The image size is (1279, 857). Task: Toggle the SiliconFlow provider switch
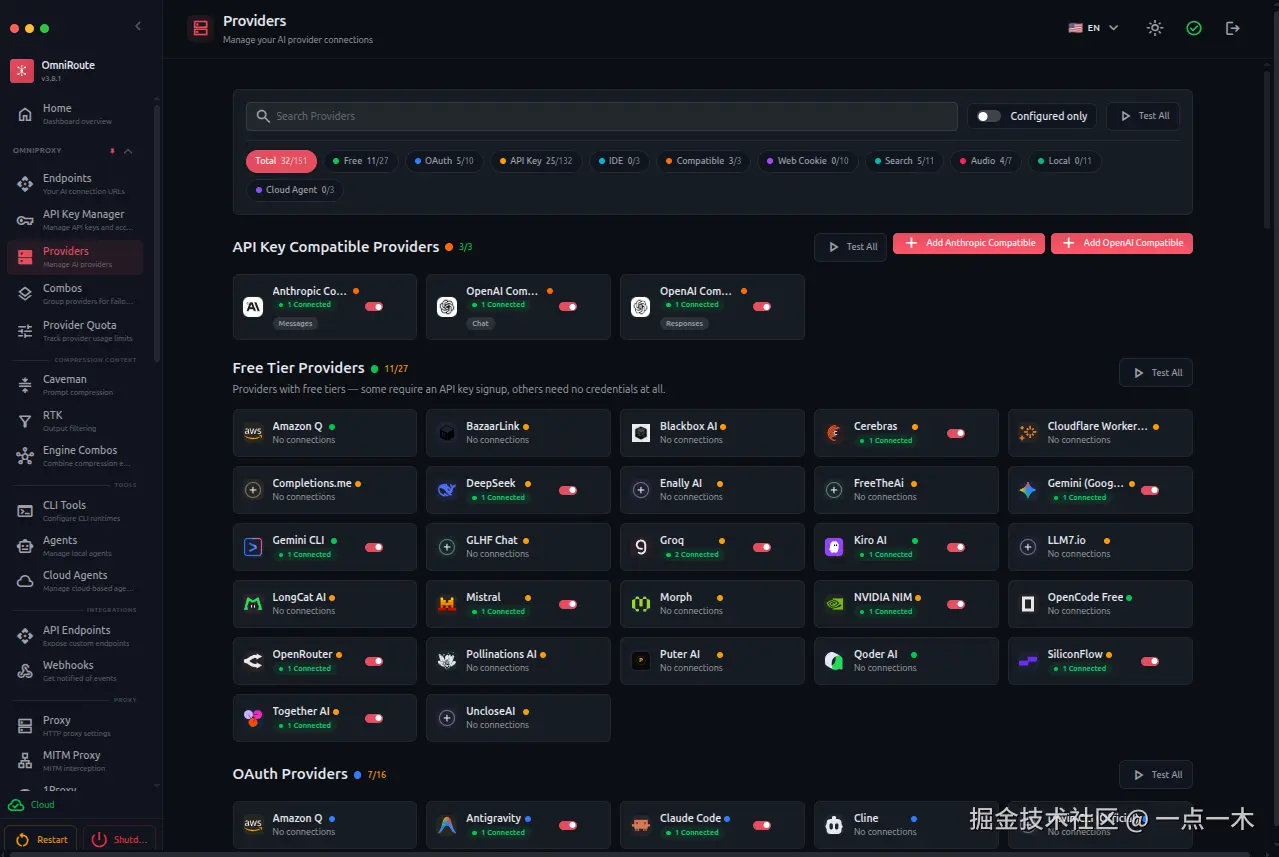(1150, 662)
